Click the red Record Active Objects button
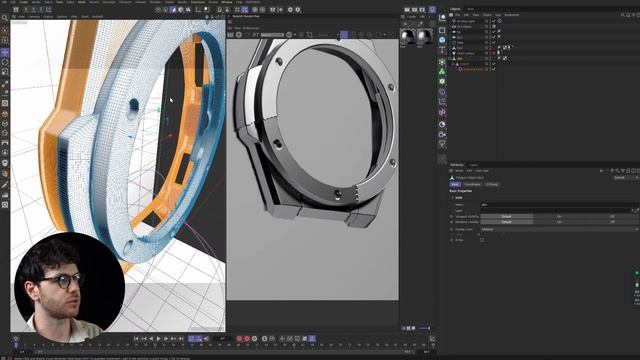 tap(240, 339)
